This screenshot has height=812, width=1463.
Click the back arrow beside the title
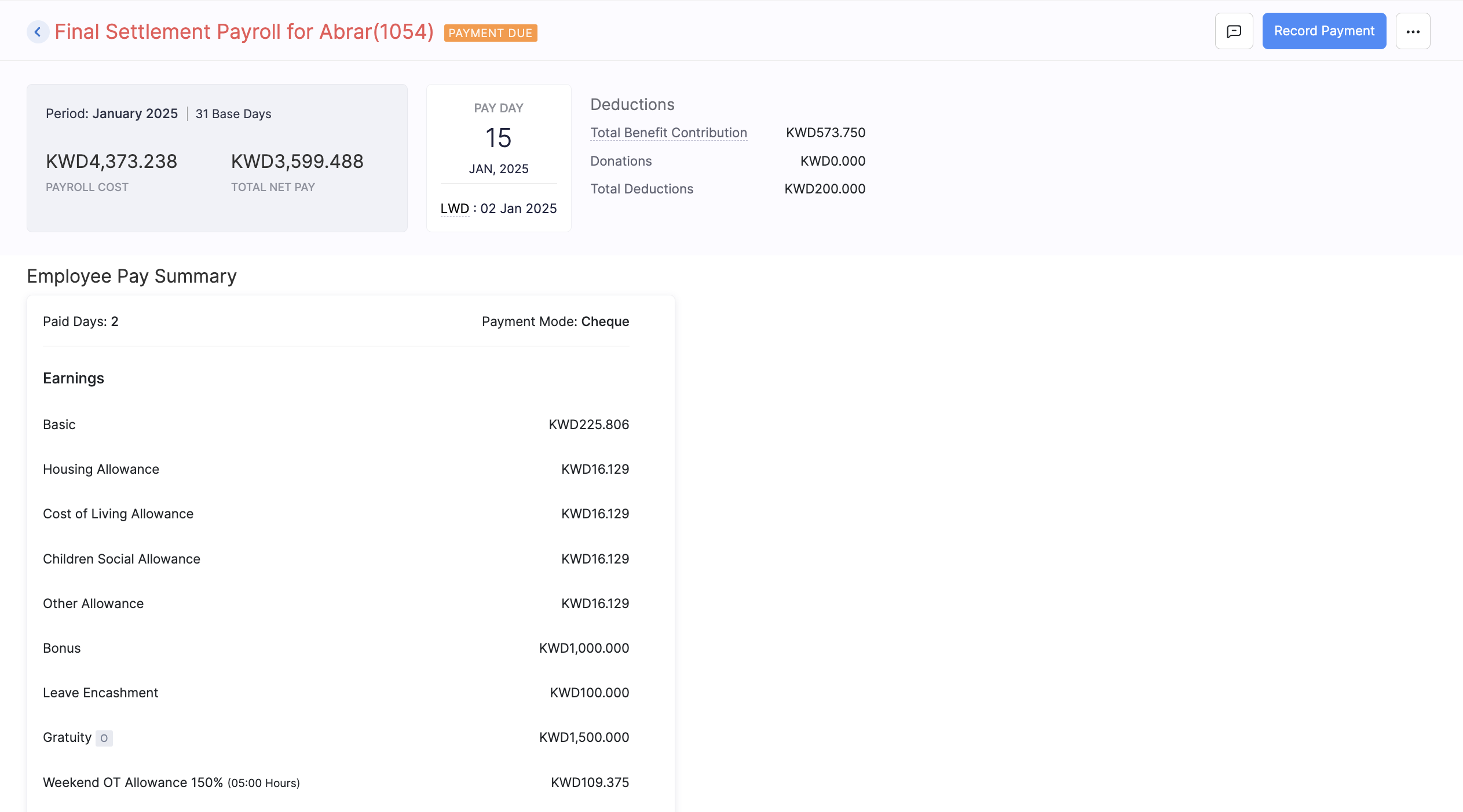[38, 32]
